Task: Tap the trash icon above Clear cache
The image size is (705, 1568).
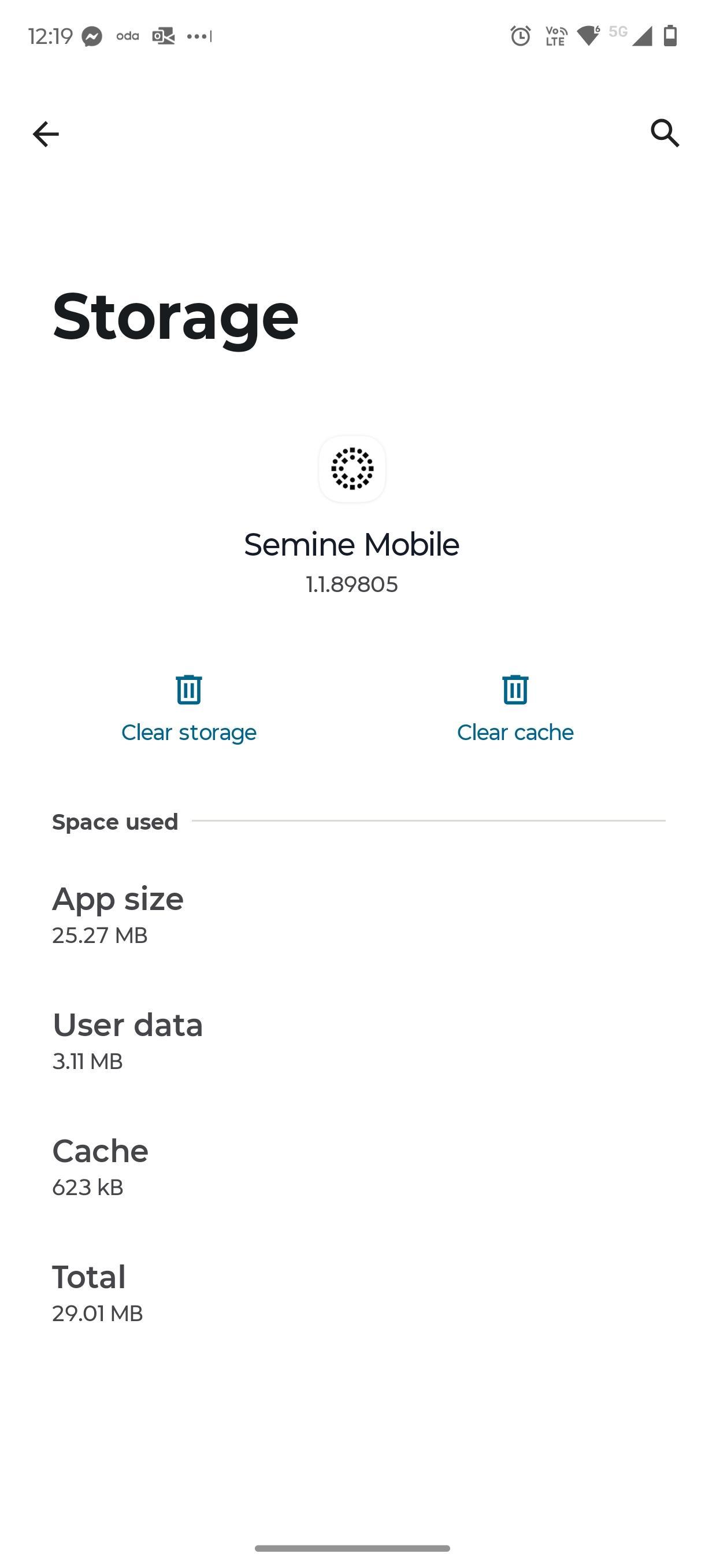Action: (515, 690)
